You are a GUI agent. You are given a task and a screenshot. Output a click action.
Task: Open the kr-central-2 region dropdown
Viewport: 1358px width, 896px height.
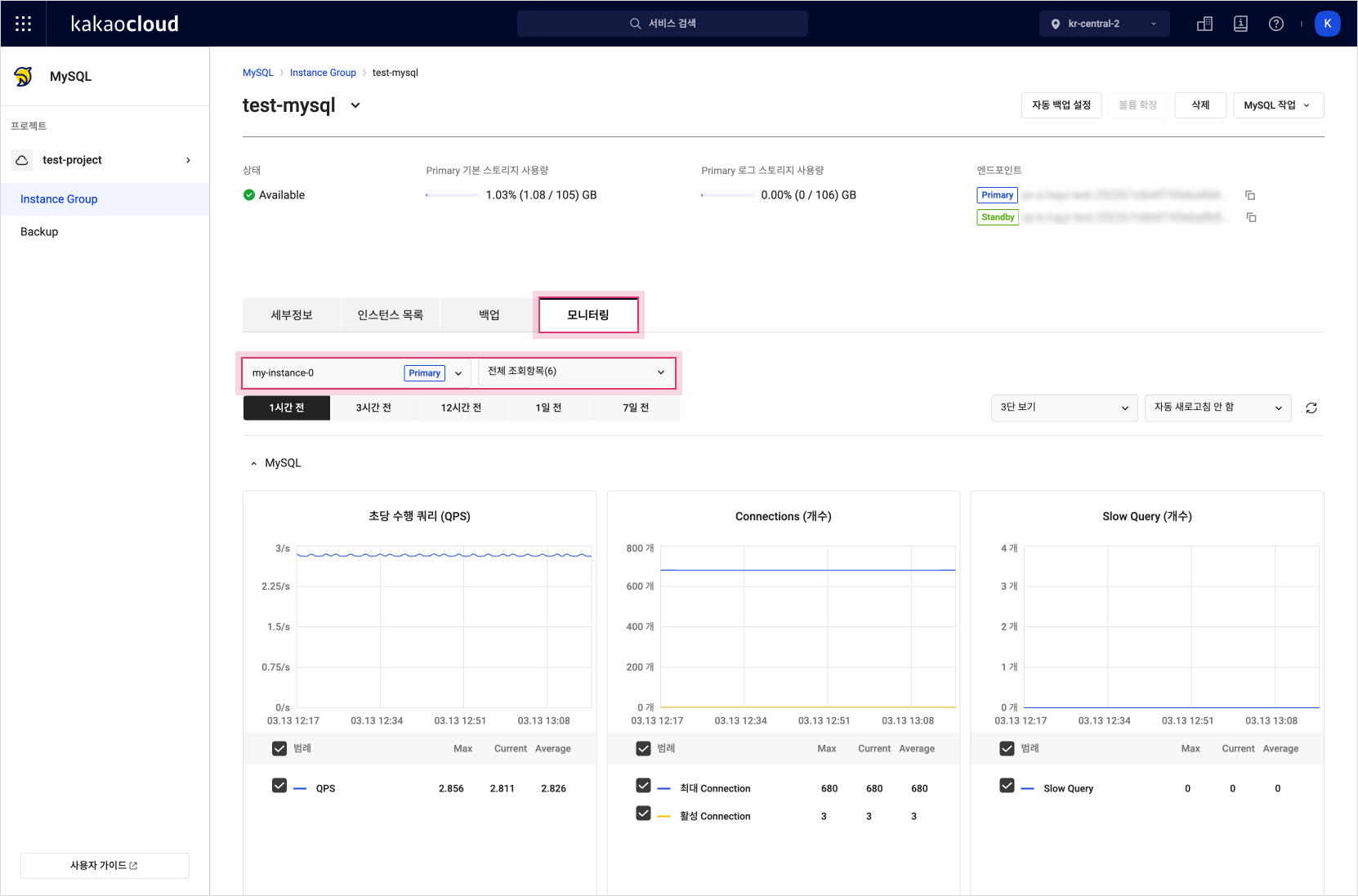click(x=1105, y=24)
